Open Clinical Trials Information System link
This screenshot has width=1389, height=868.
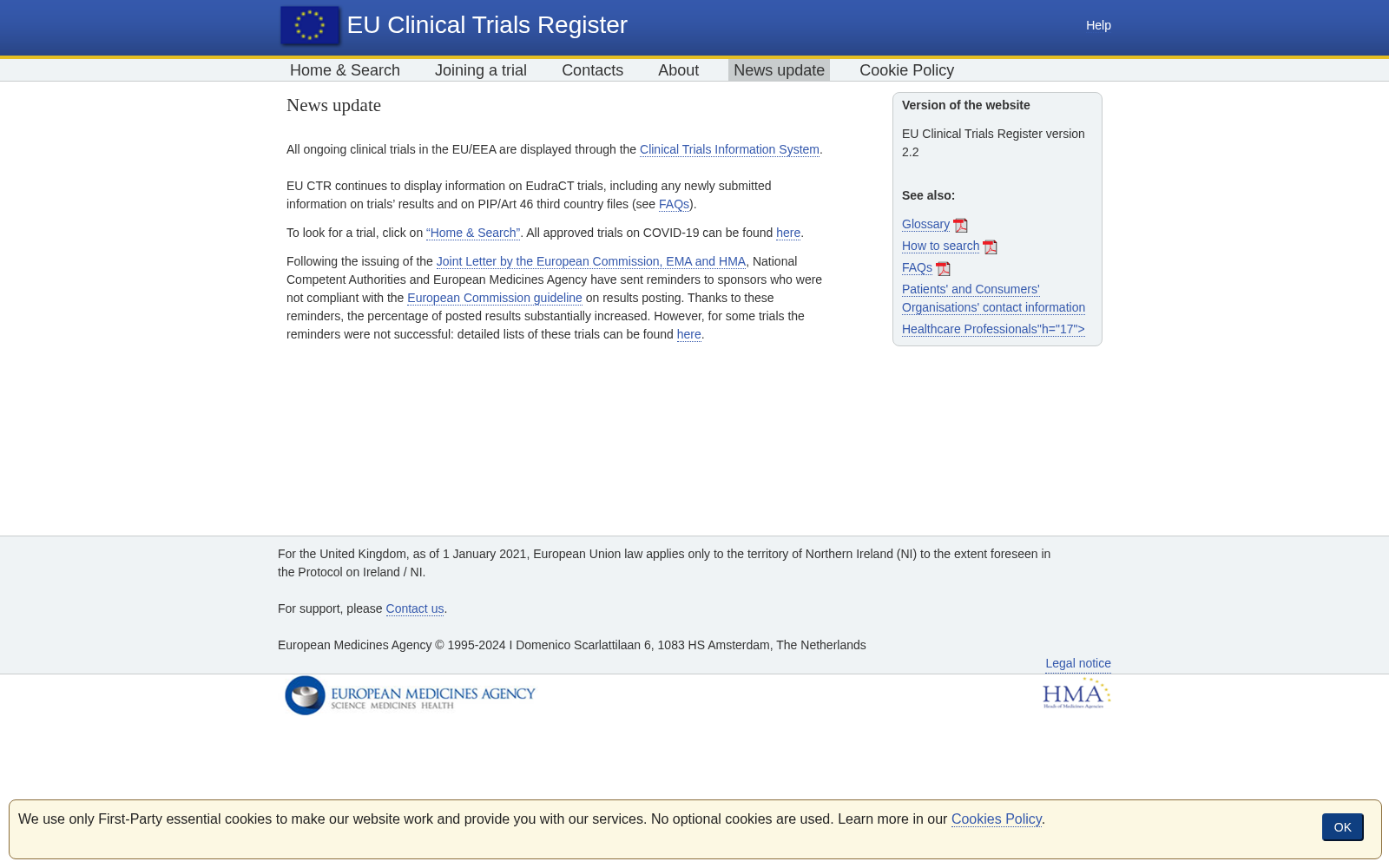[x=729, y=149]
